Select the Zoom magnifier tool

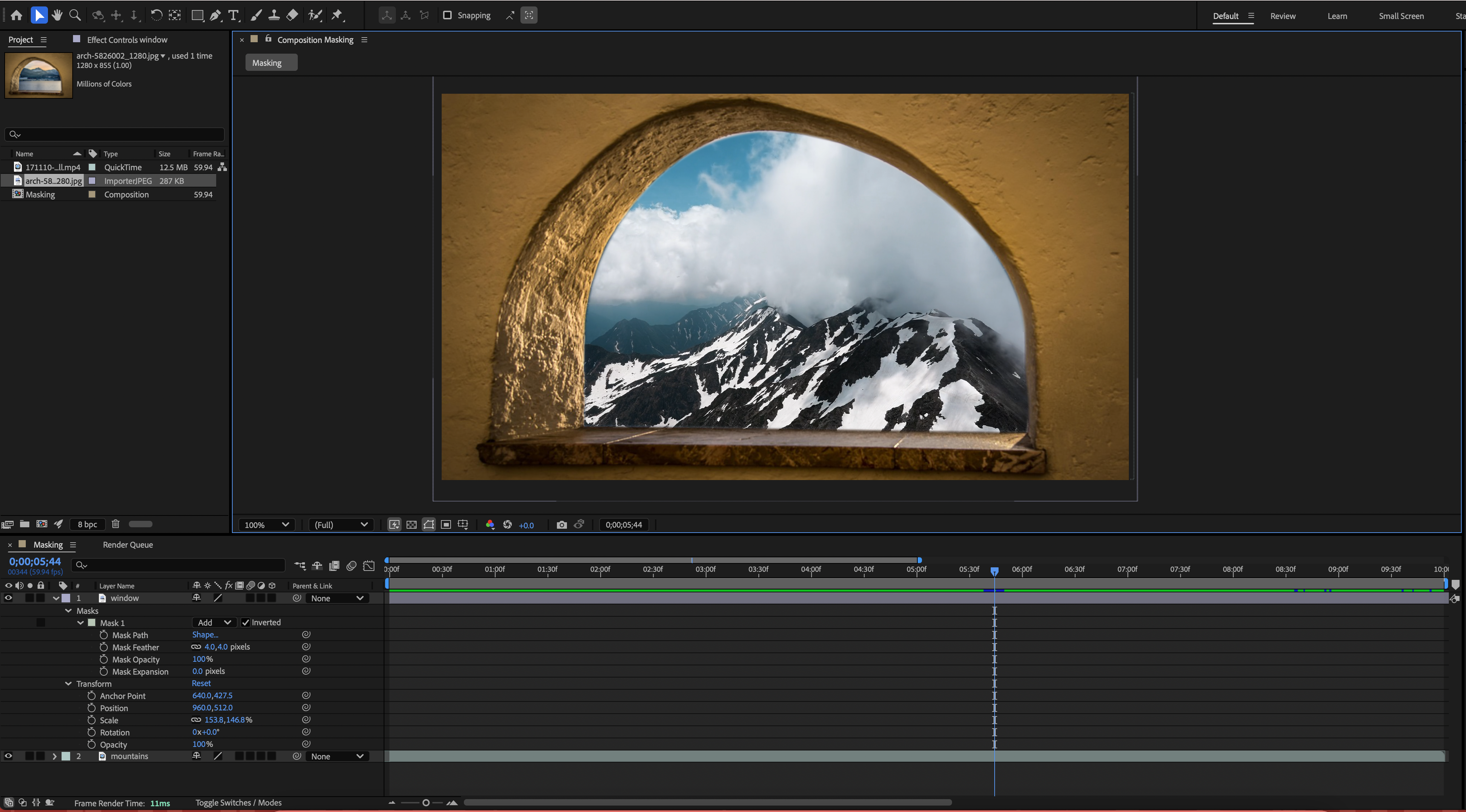coord(74,15)
